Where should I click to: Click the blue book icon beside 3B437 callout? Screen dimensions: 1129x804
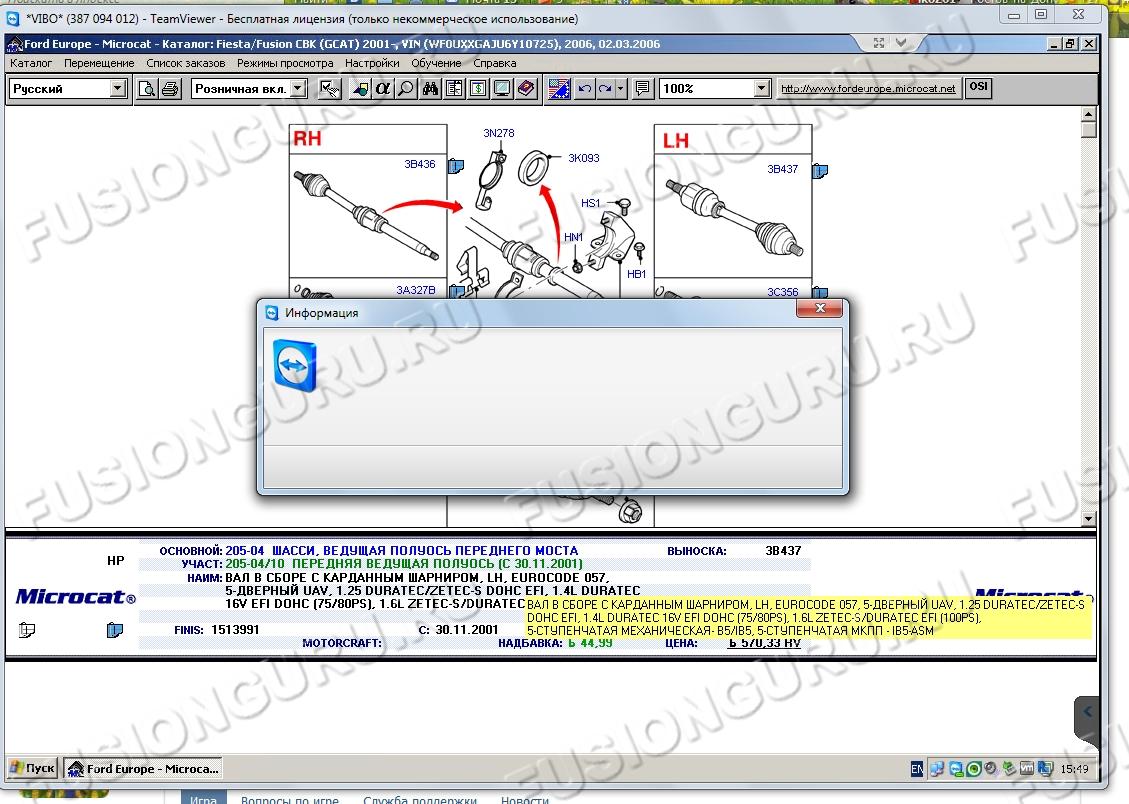819,171
